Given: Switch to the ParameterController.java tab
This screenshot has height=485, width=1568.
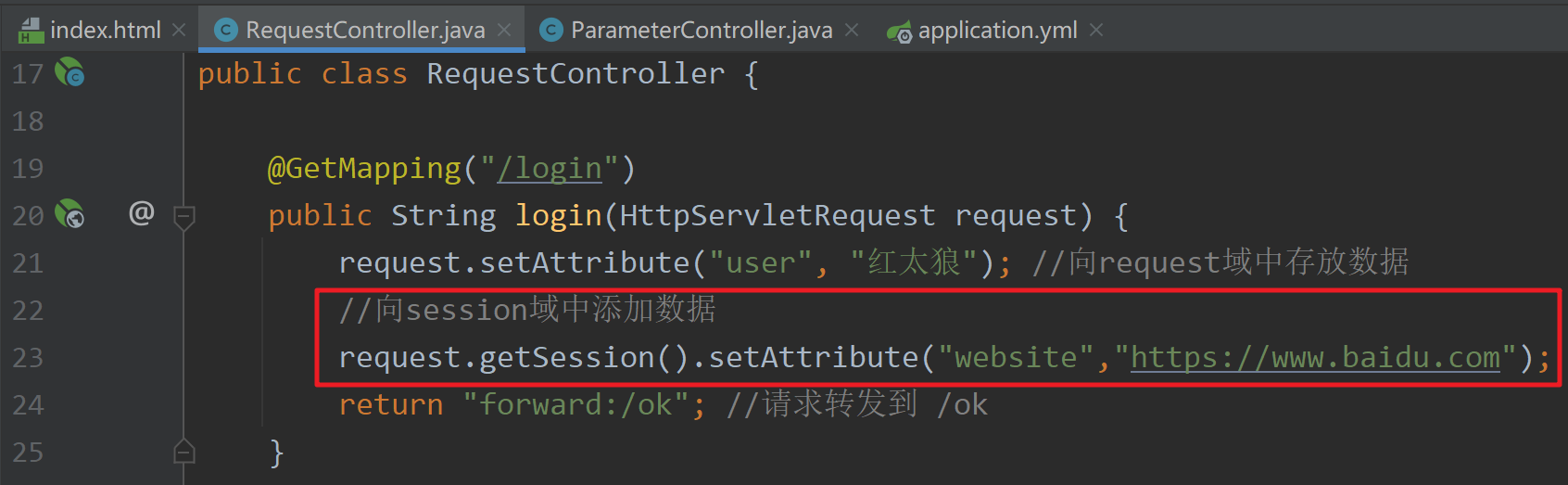Looking at the screenshot, I should [701, 31].
